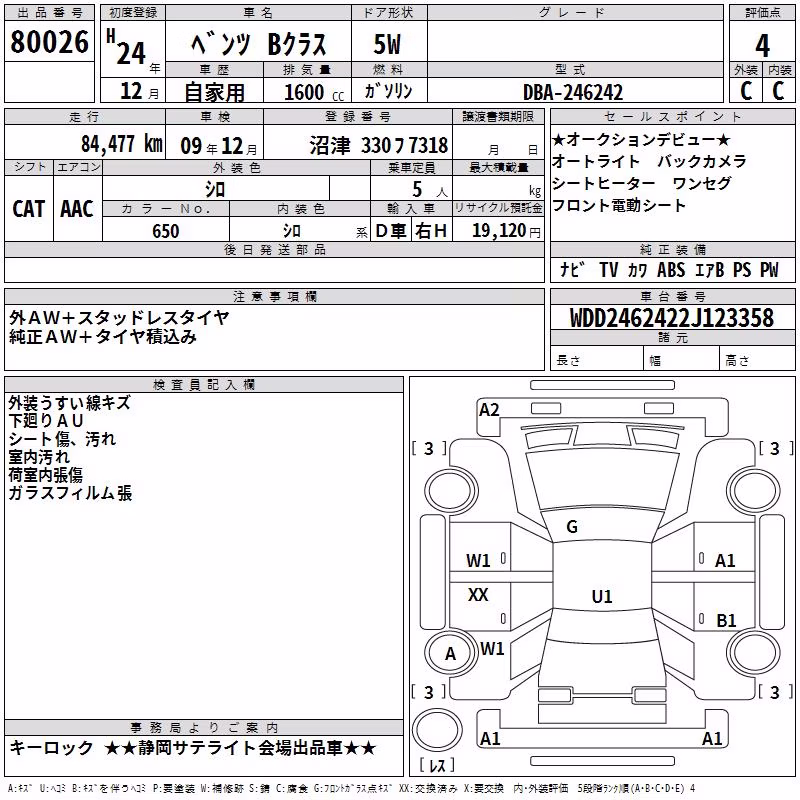Click the inspector note 下廻りAU

[x=46, y=421]
